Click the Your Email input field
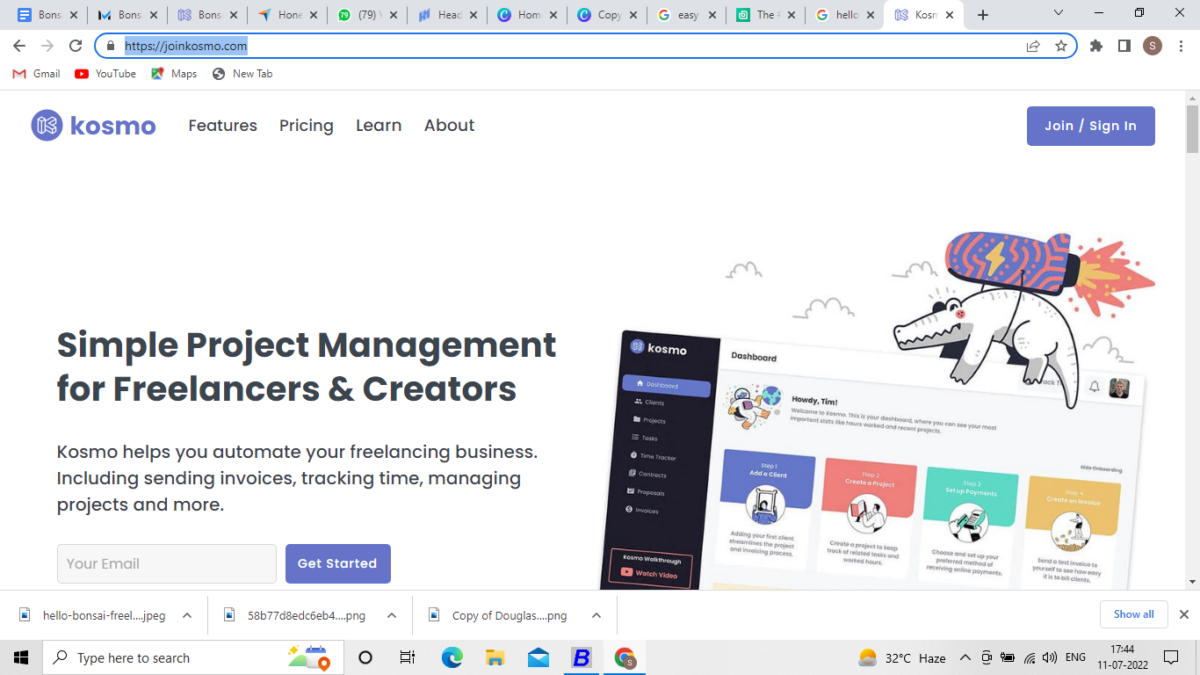This screenshot has height=675, width=1200. pyautogui.click(x=166, y=563)
